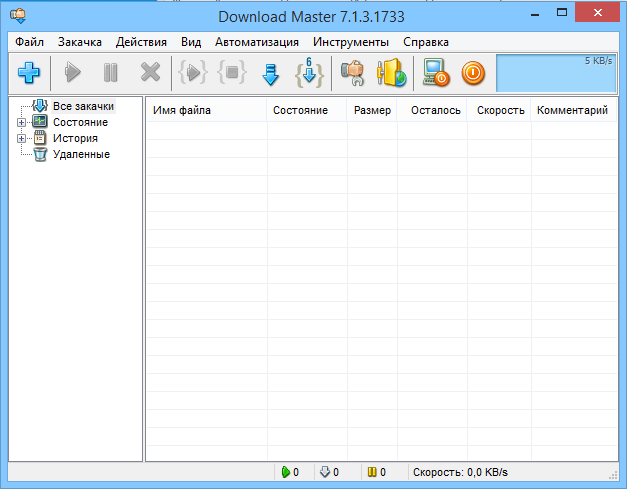
Task: Sort by the Скорость column header
Action: (499, 110)
